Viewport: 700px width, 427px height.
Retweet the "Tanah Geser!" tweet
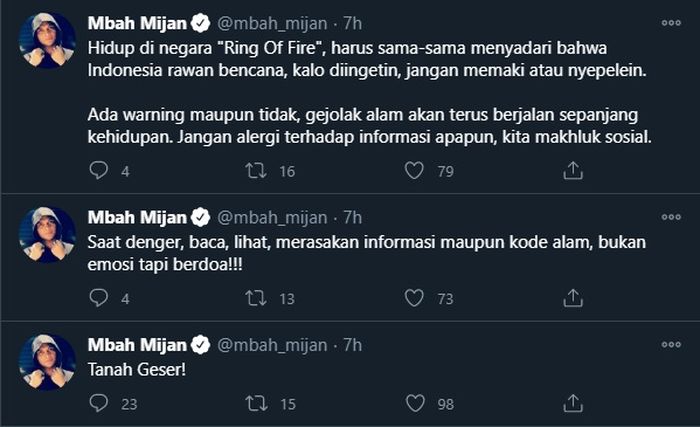[257, 402]
